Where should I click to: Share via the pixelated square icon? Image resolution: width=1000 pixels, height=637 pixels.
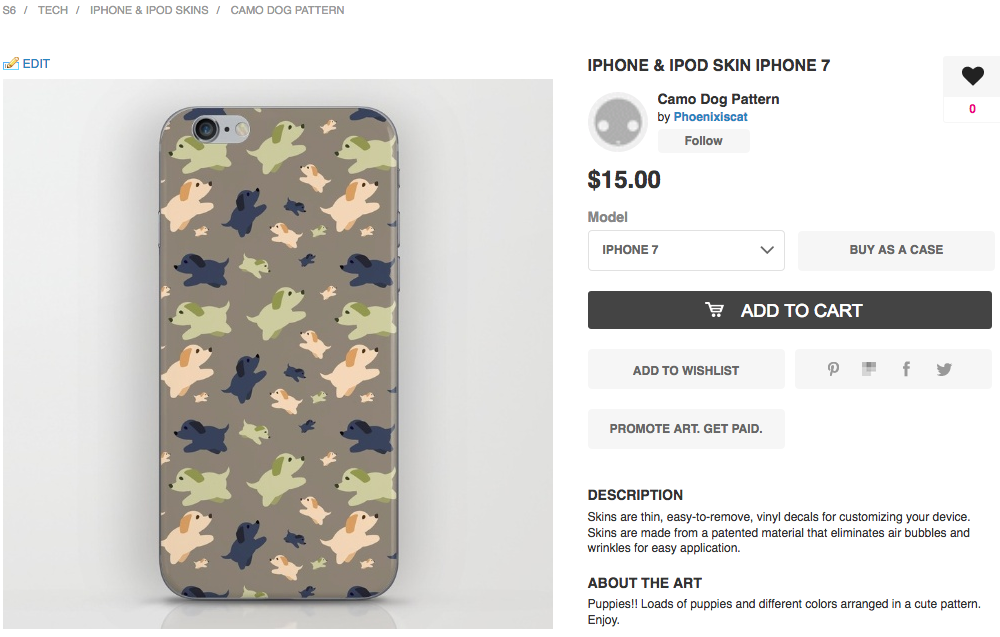(x=869, y=369)
